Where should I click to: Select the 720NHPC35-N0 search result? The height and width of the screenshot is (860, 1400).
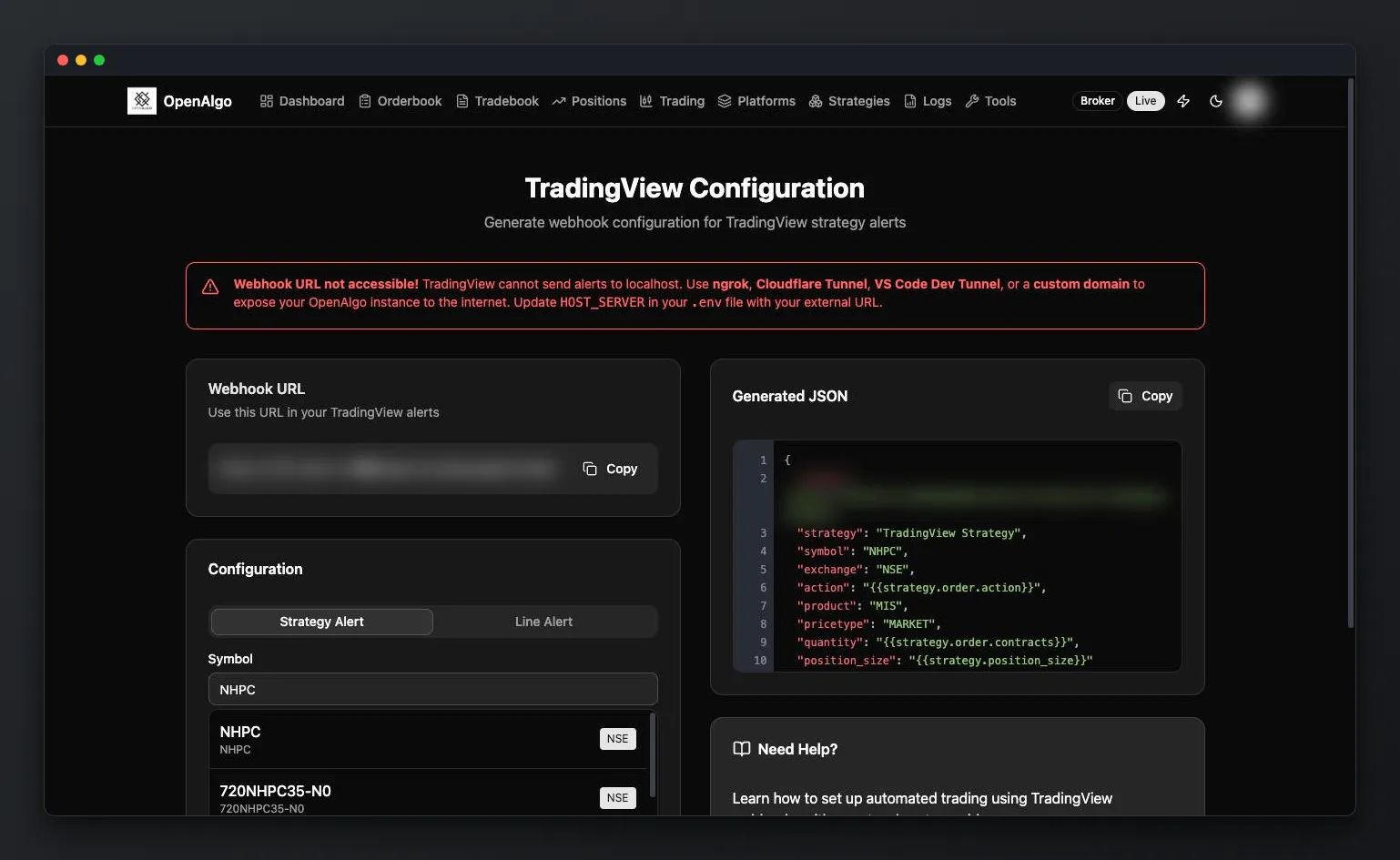428,794
